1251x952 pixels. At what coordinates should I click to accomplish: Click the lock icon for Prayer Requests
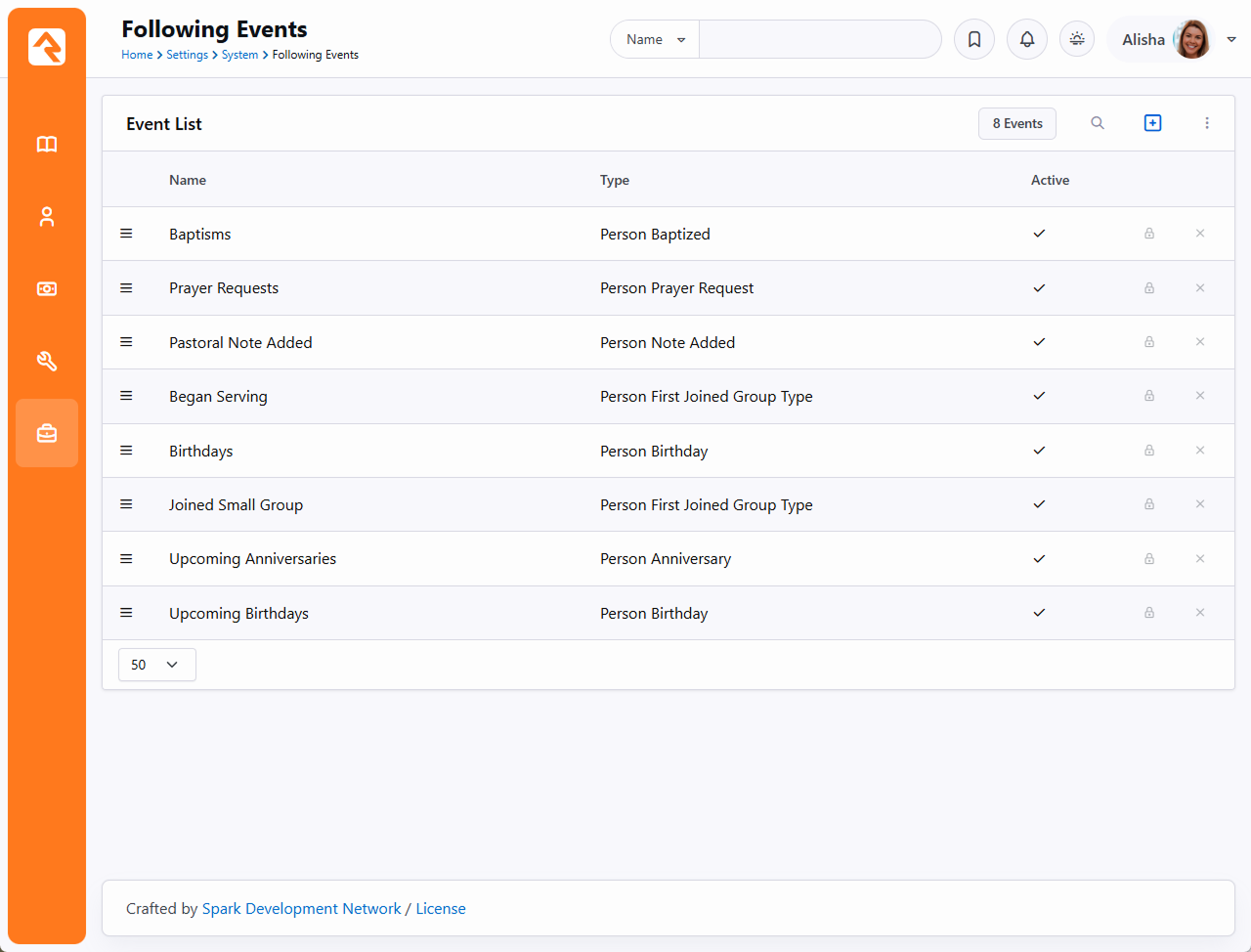(x=1149, y=288)
